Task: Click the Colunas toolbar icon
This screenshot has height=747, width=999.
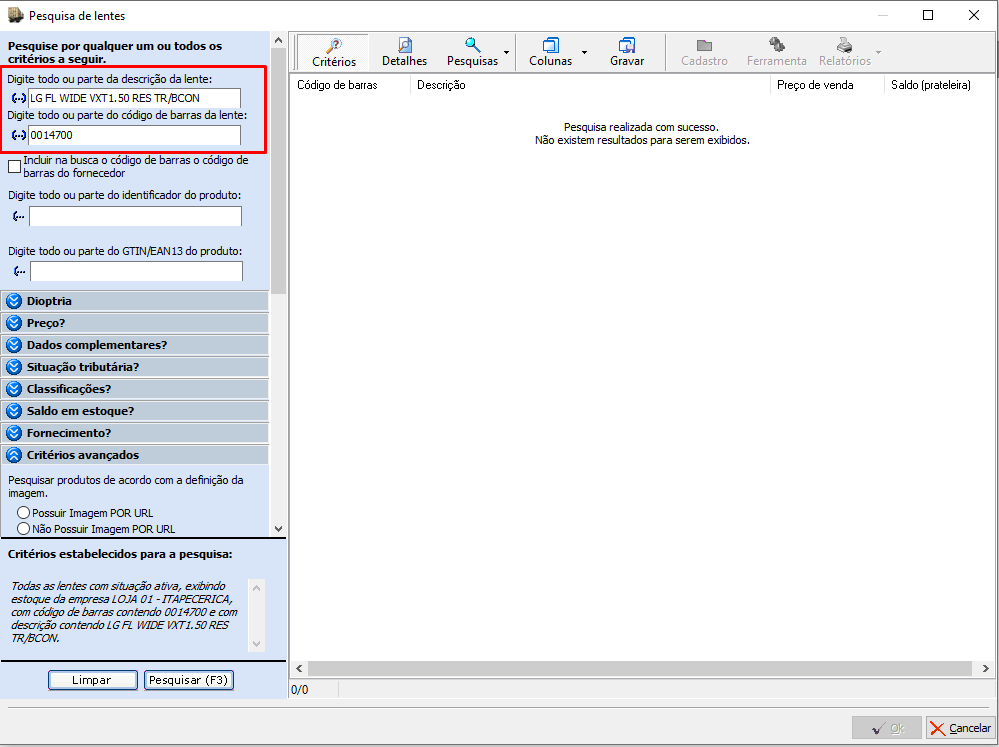Action: pos(551,46)
